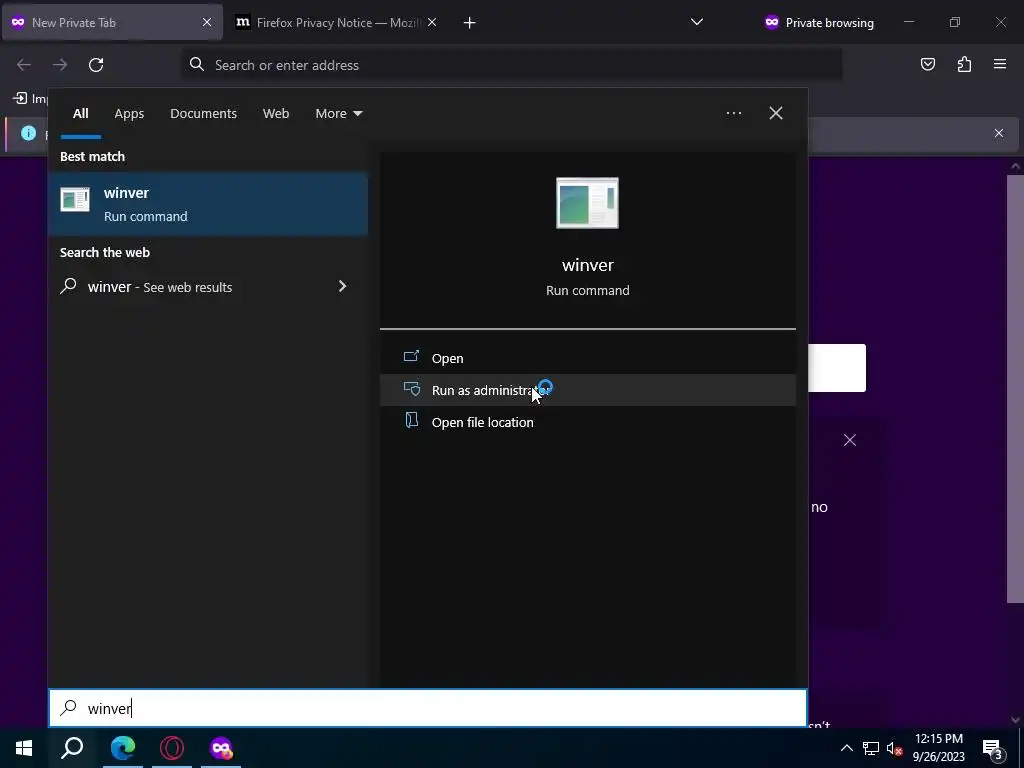Go back in Firefox
Image resolution: width=1024 pixels, height=768 pixels.
[x=24, y=65]
